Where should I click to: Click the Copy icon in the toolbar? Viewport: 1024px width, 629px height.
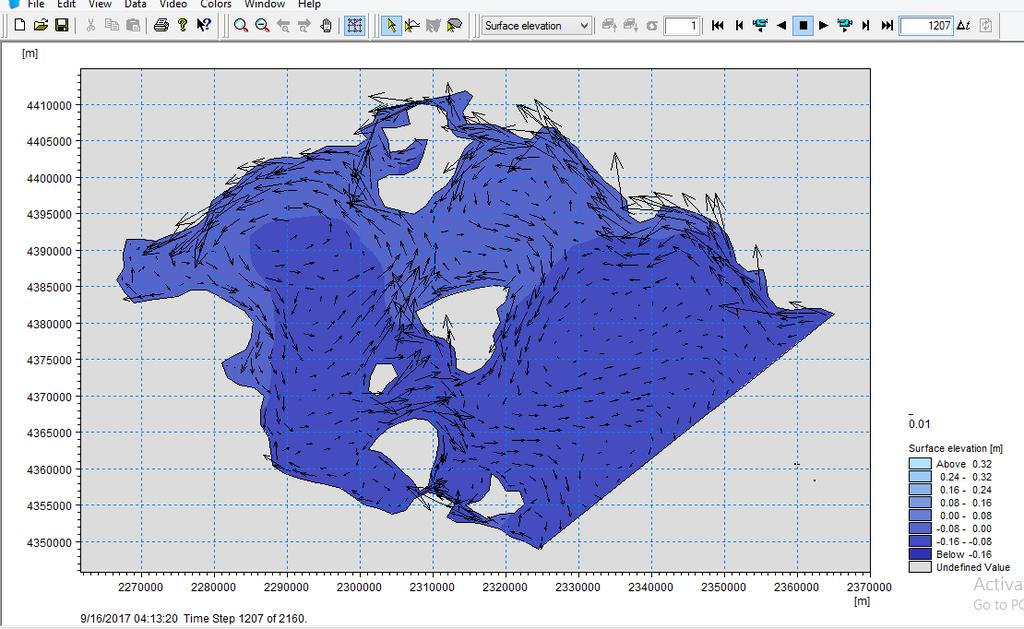point(112,25)
